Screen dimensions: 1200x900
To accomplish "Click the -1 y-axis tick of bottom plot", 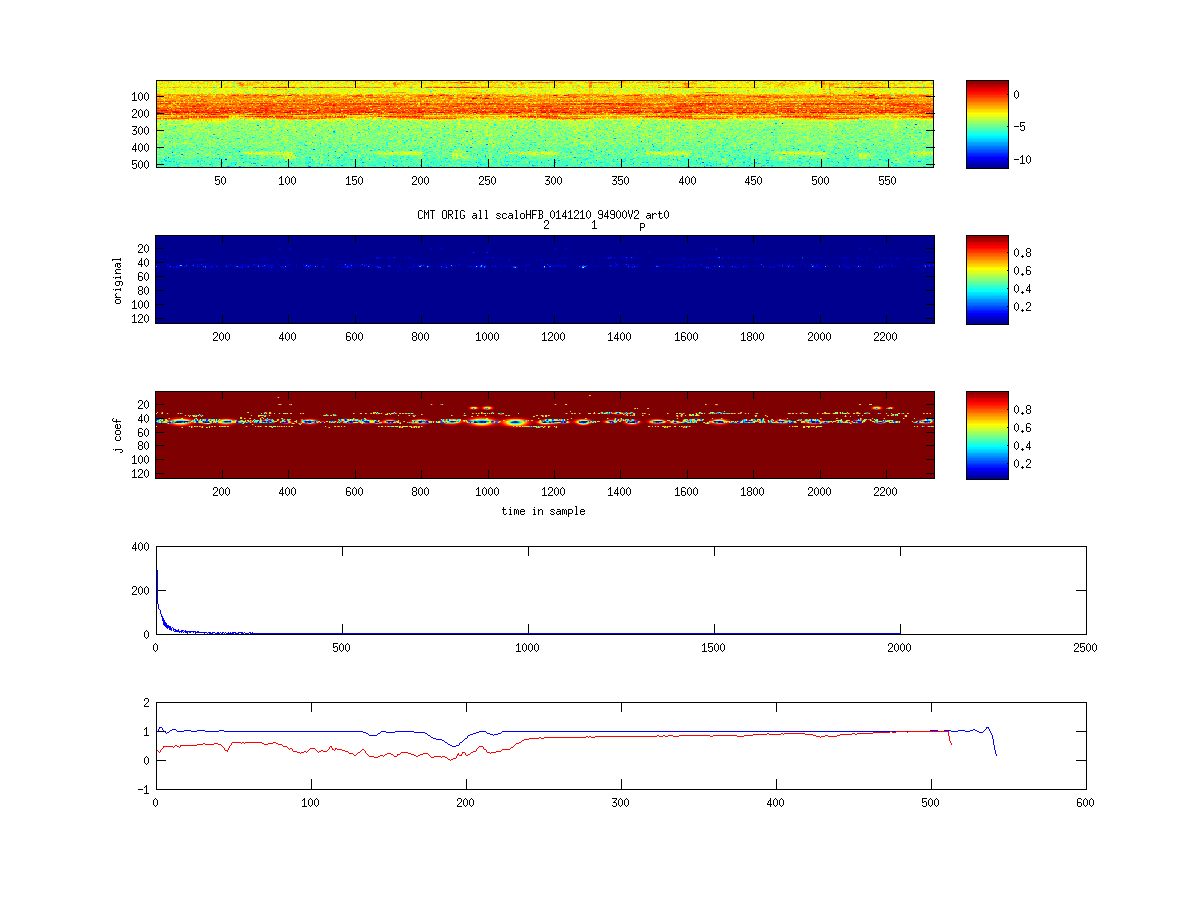I will [x=143, y=789].
